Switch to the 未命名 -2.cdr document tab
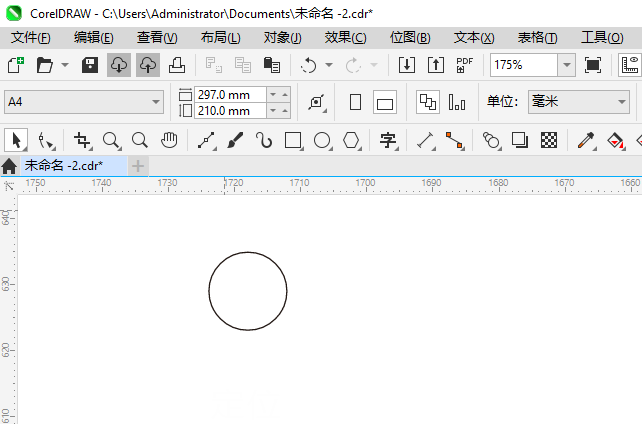 [x=74, y=166]
